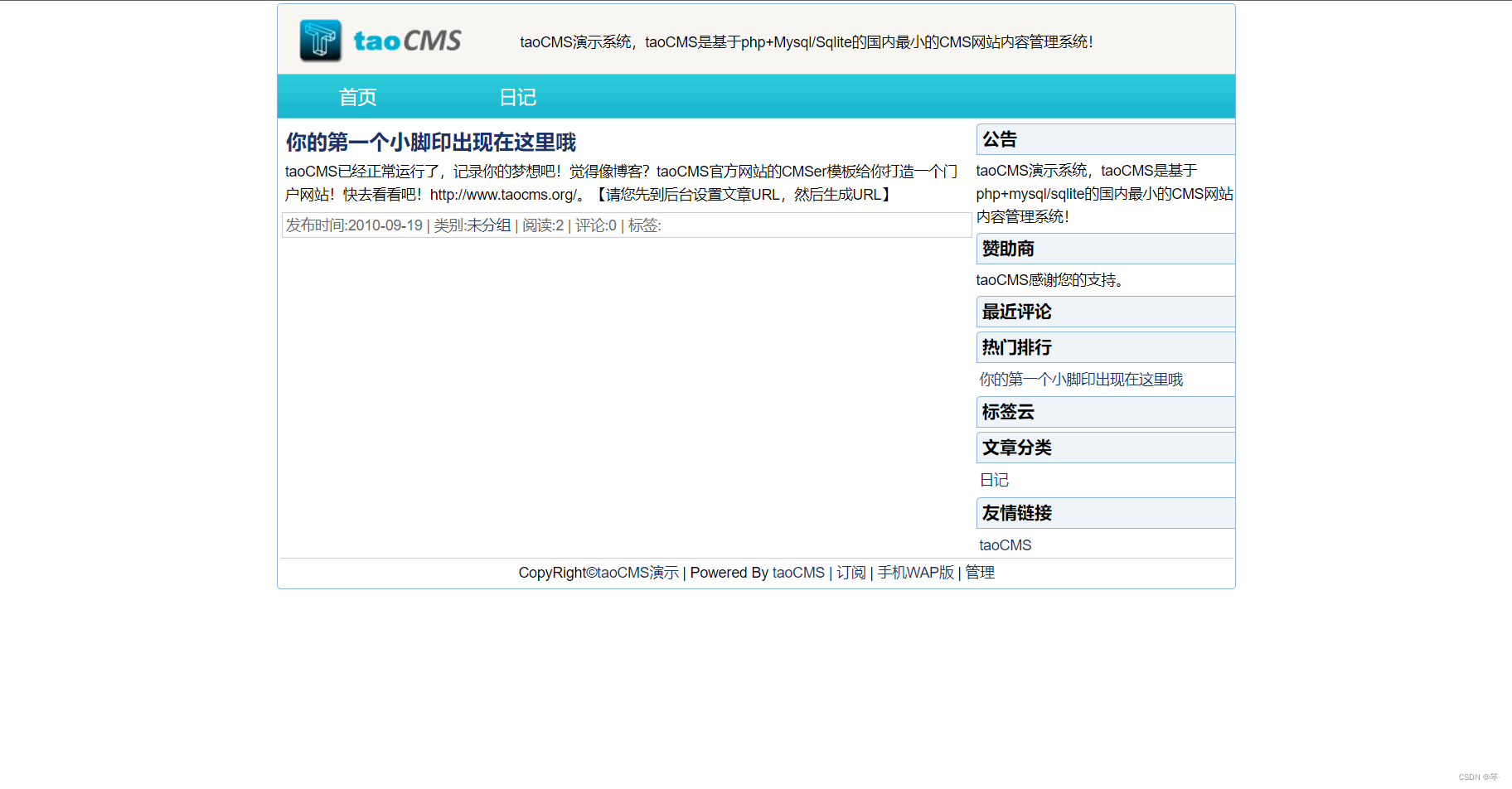Click the taoCMS logo icon
Screen dimensions: 1512x789
tap(320, 38)
